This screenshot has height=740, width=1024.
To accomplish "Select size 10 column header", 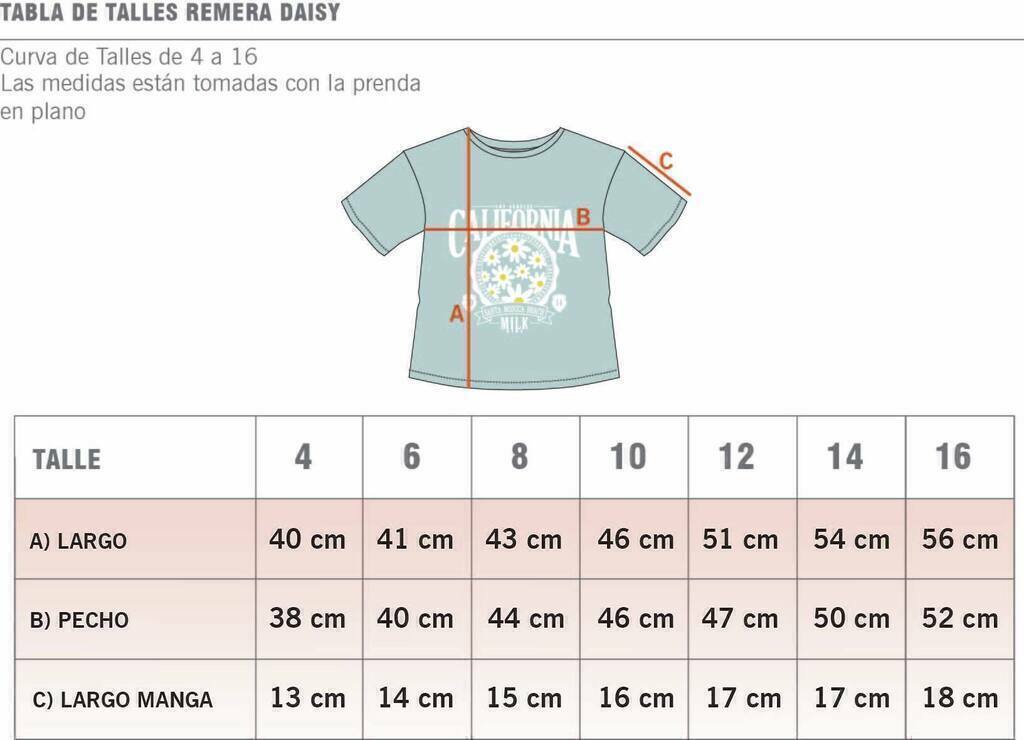I will click(x=634, y=458).
